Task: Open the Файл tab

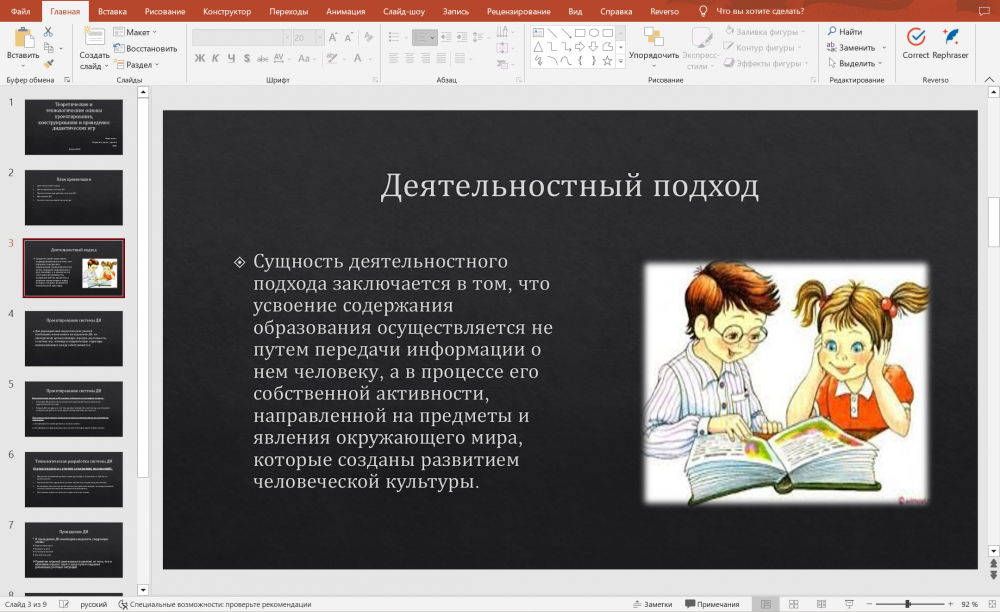Action: (x=20, y=11)
